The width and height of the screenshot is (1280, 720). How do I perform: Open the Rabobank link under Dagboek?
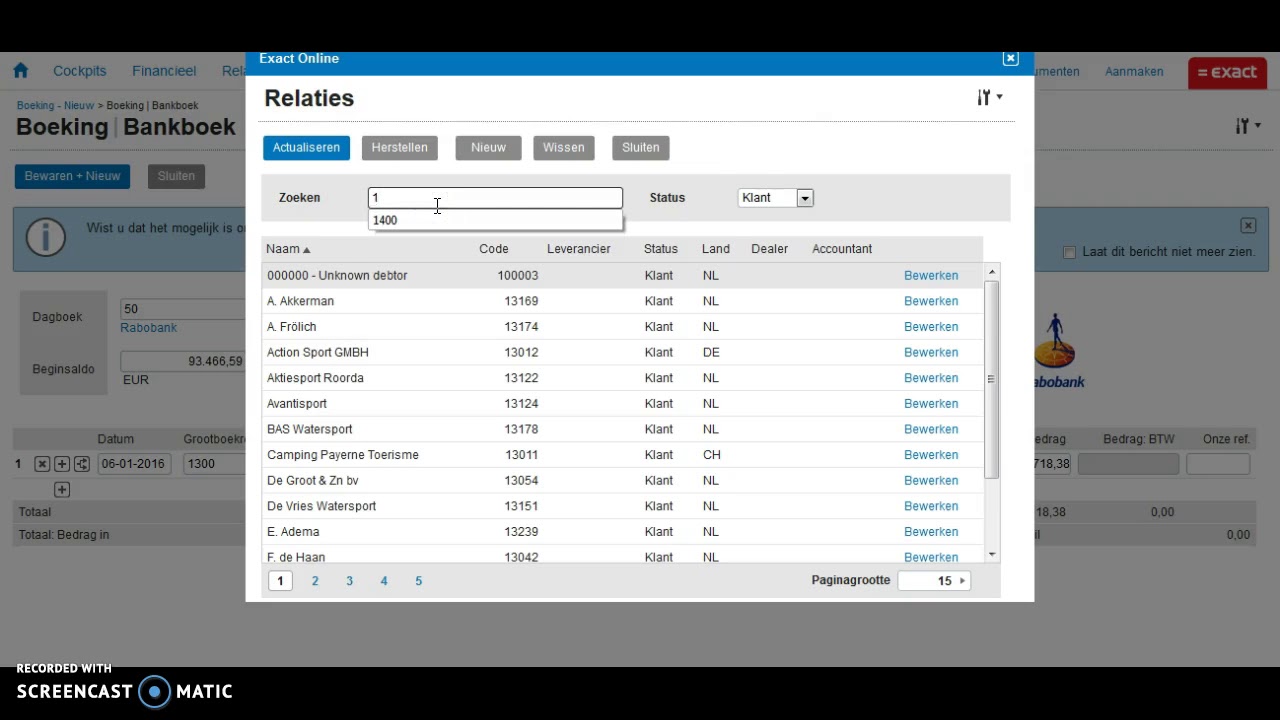[x=148, y=328]
